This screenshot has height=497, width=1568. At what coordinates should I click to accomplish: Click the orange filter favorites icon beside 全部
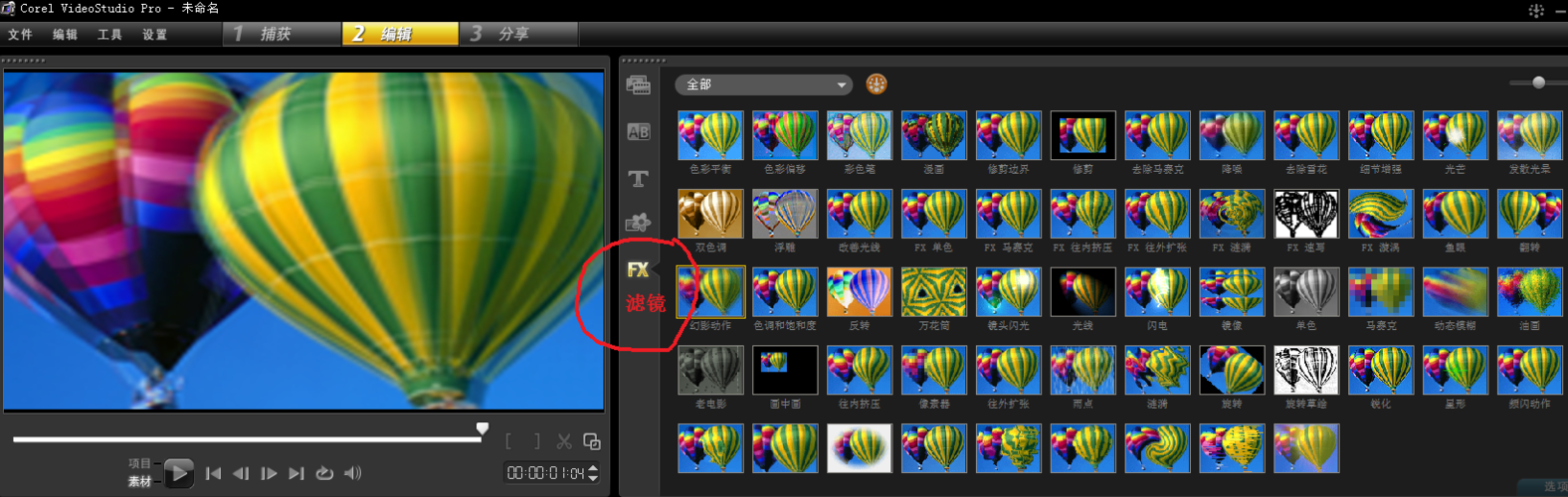[877, 84]
